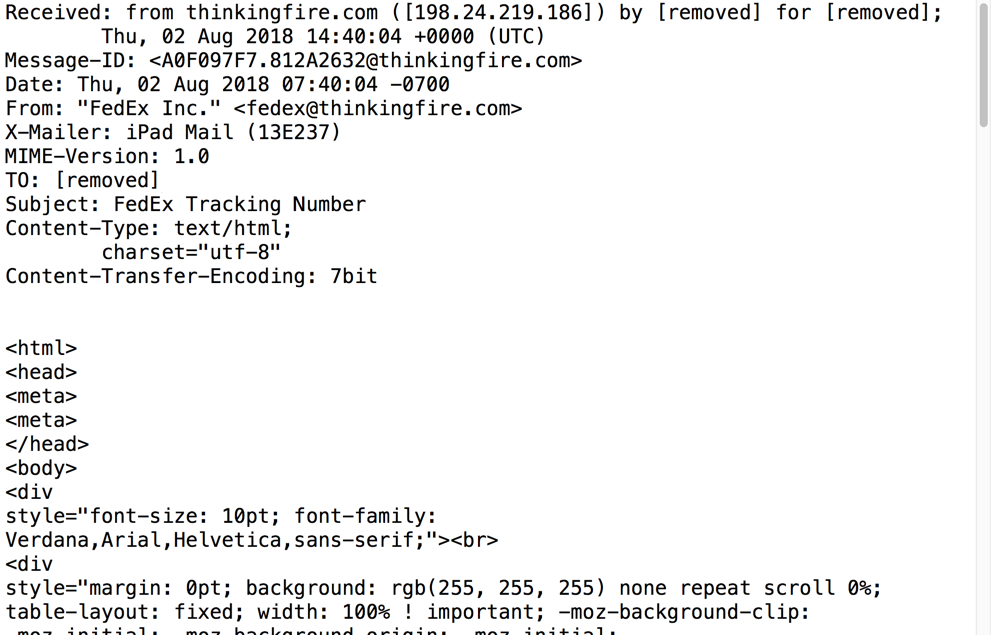Image resolution: width=991 pixels, height=635 pixels.
Task: Click the X-Mailer iPad Mail line
Action: 173,132
